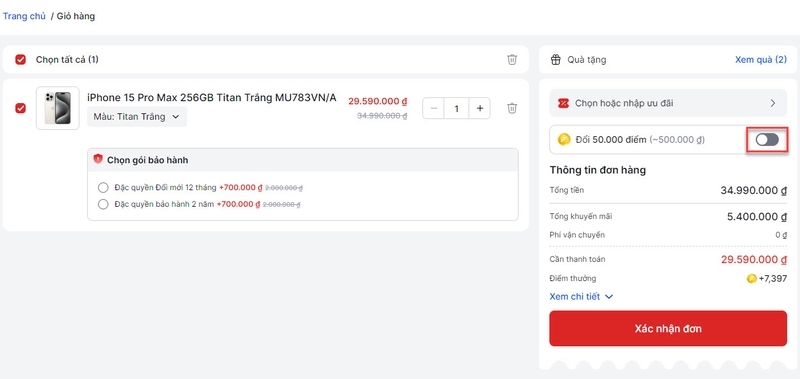Viewport: 800px width, 379px height.
Task: Click Cần thanh toán amount 29.590.000 ₫
Action: [x=754, y=259]
